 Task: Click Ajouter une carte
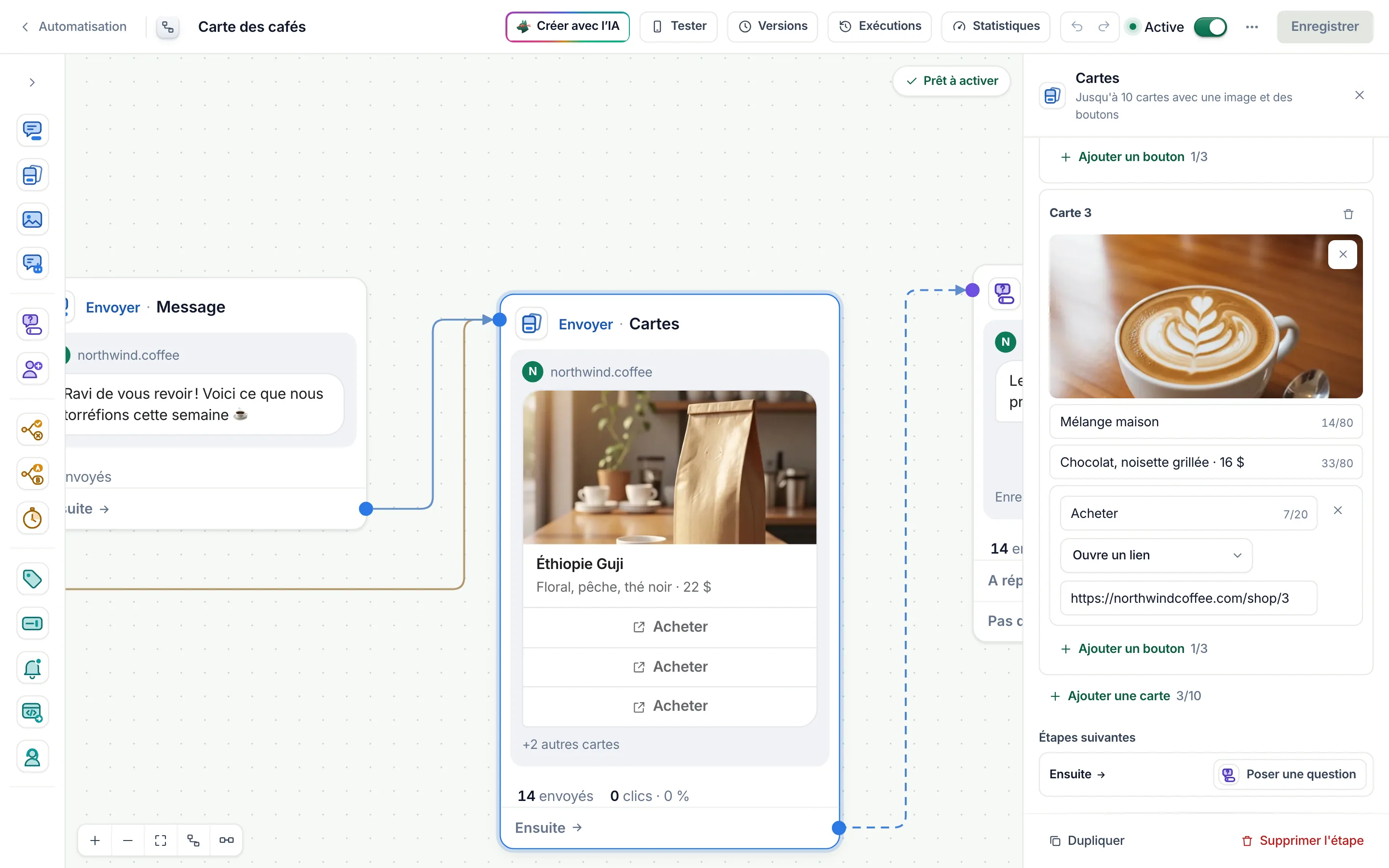tap(1125, 696)
